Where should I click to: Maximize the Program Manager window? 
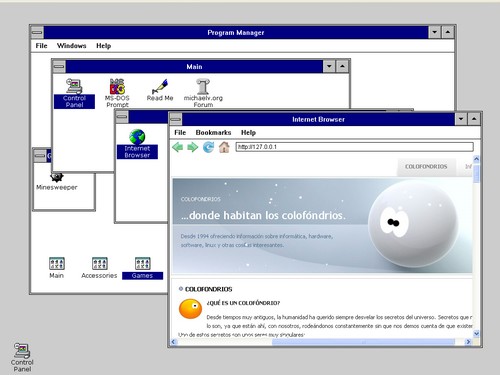click(448, 33)
